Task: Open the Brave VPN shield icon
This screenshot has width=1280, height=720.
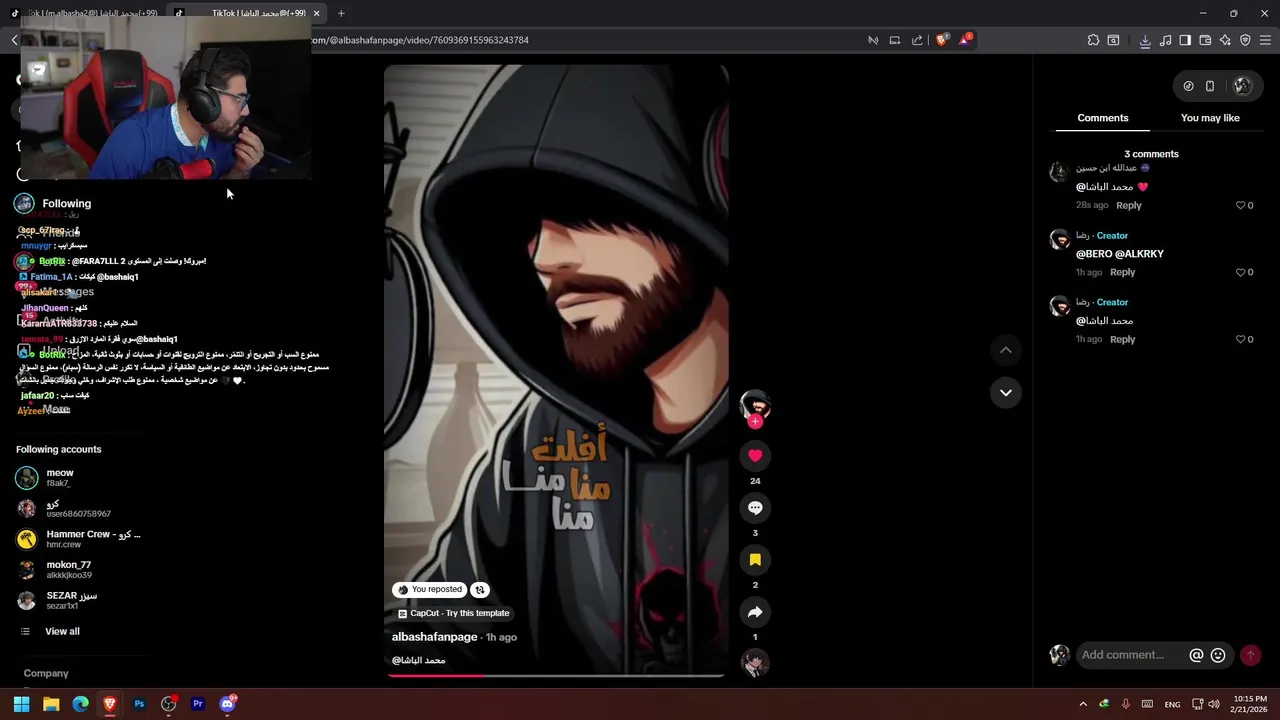Action: 1245,40
